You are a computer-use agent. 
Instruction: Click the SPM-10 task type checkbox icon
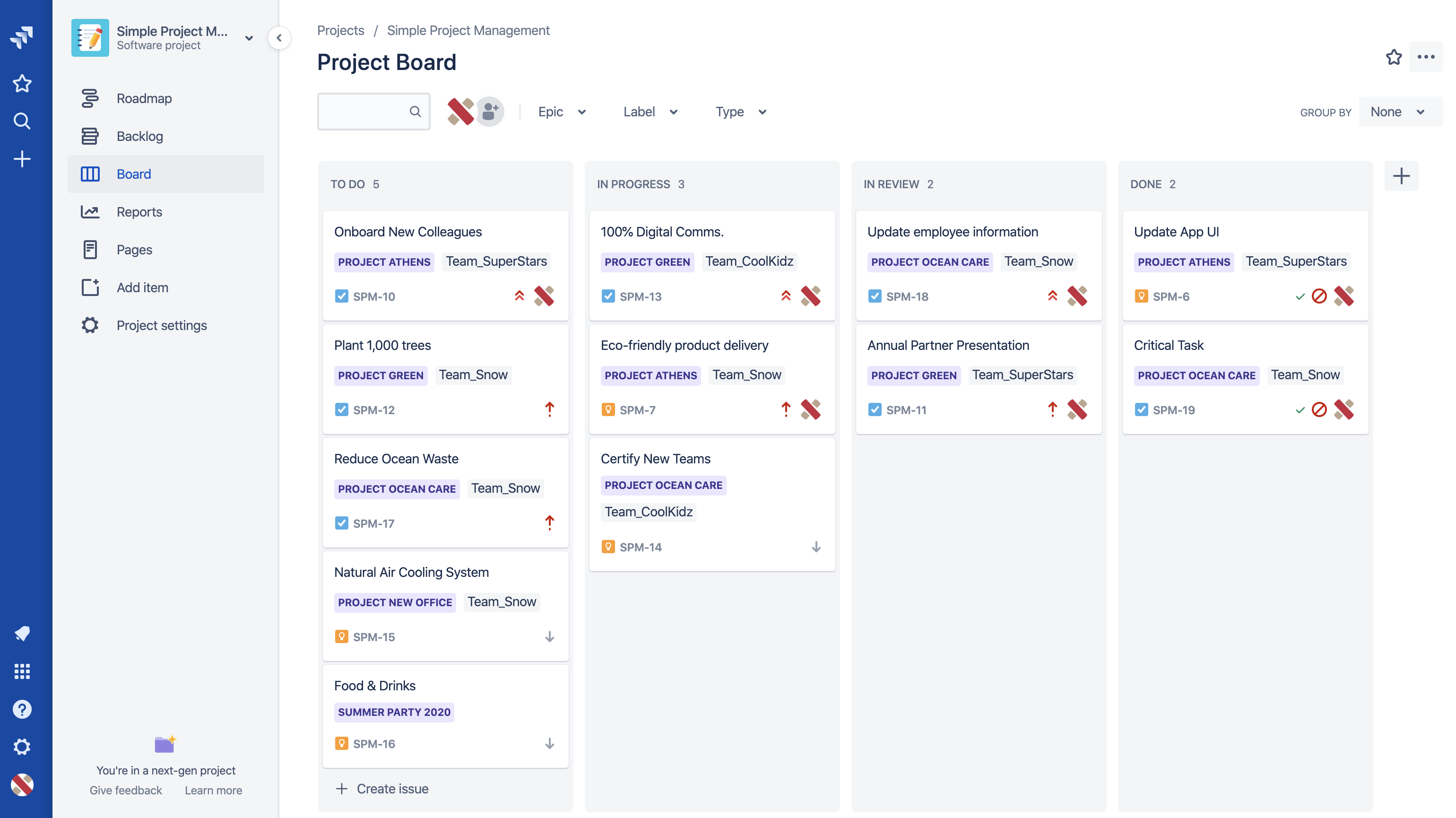point(341,296)
